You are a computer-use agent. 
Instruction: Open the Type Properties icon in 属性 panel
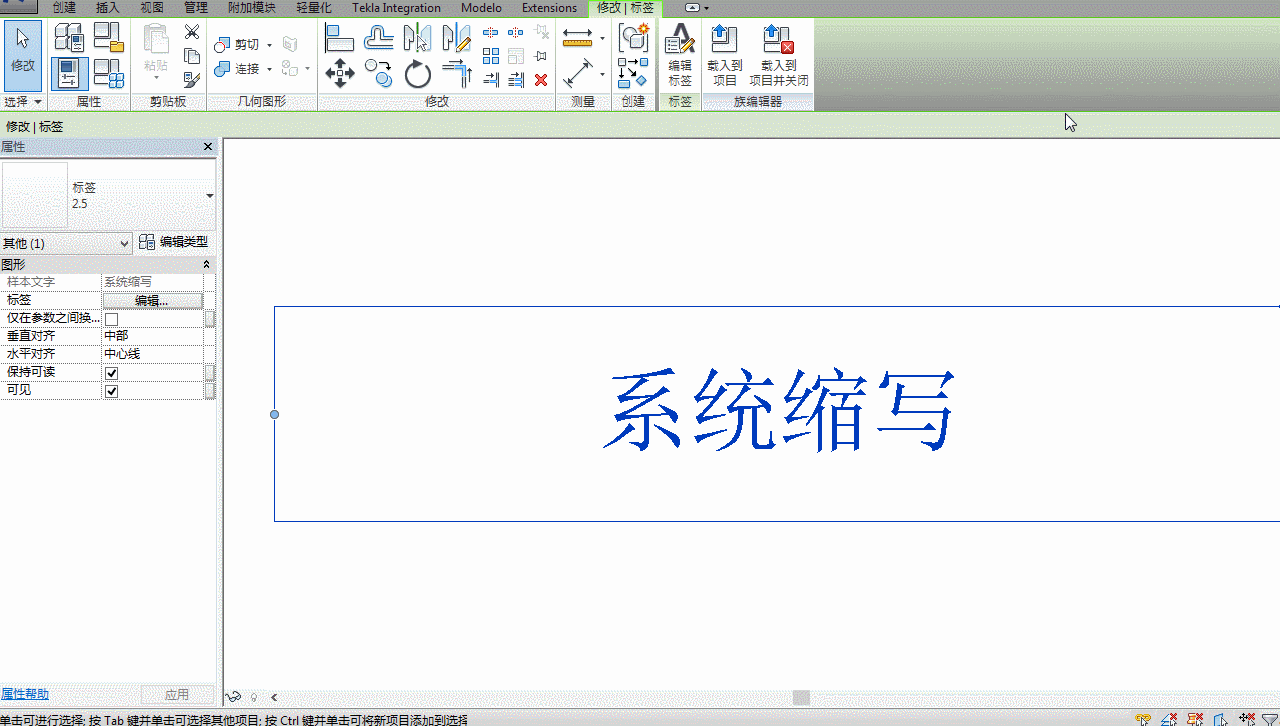click(69, 38)
